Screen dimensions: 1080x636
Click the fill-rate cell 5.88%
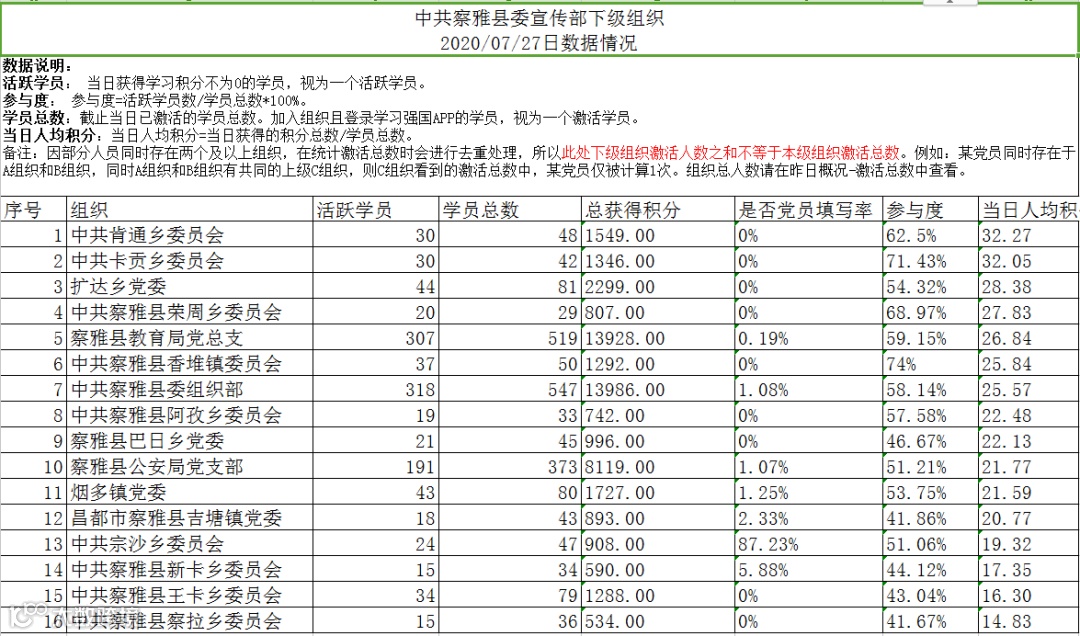[x=809, y=570]
